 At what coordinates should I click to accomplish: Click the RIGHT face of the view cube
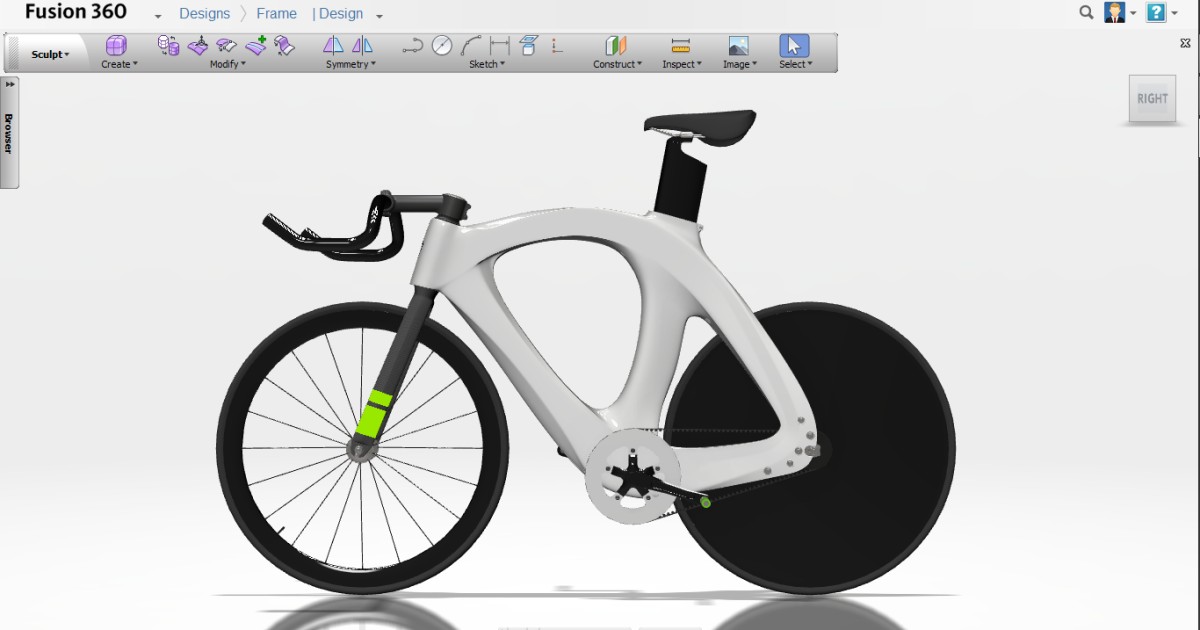point(1152,98)
